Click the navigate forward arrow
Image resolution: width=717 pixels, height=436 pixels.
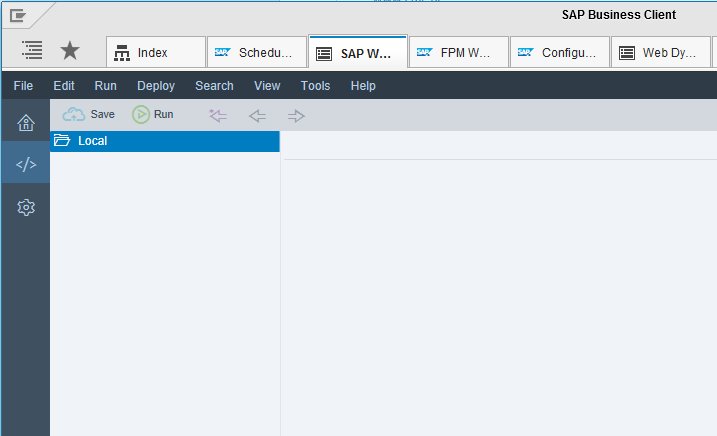coord(296,116)
